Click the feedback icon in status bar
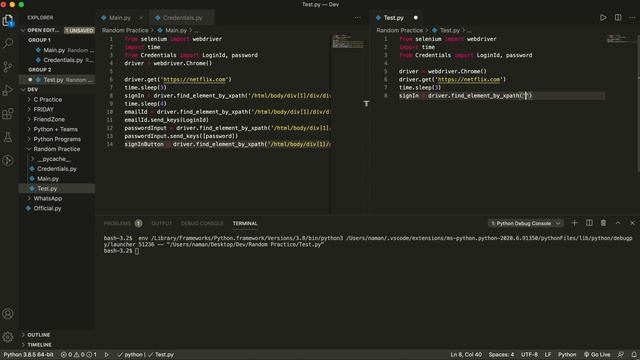This screenshot has width=640, height=360. point(621,355)
